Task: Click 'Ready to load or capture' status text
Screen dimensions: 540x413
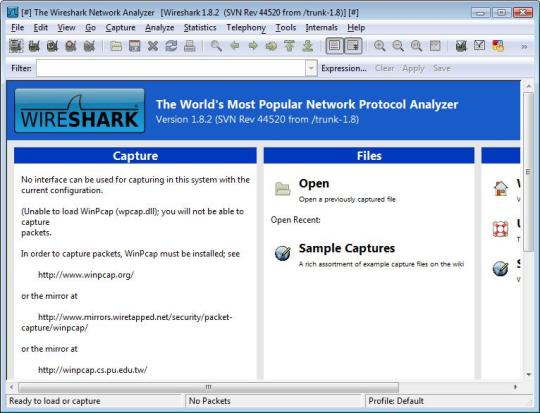Action: point(55,401)
